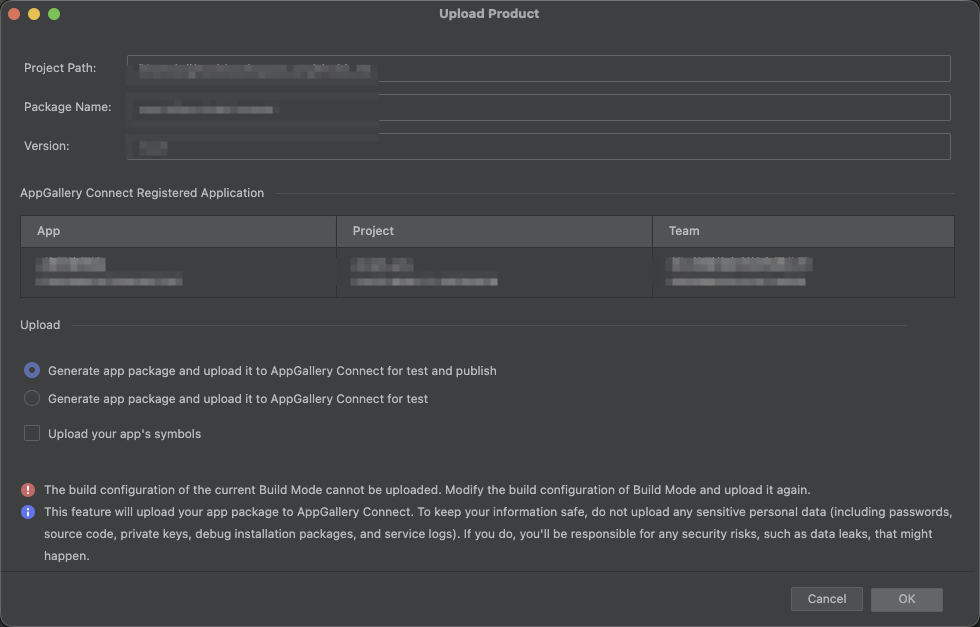Click the 'Package Name:' label
This screenshot has height=627, width=980.
click(68, 107)
